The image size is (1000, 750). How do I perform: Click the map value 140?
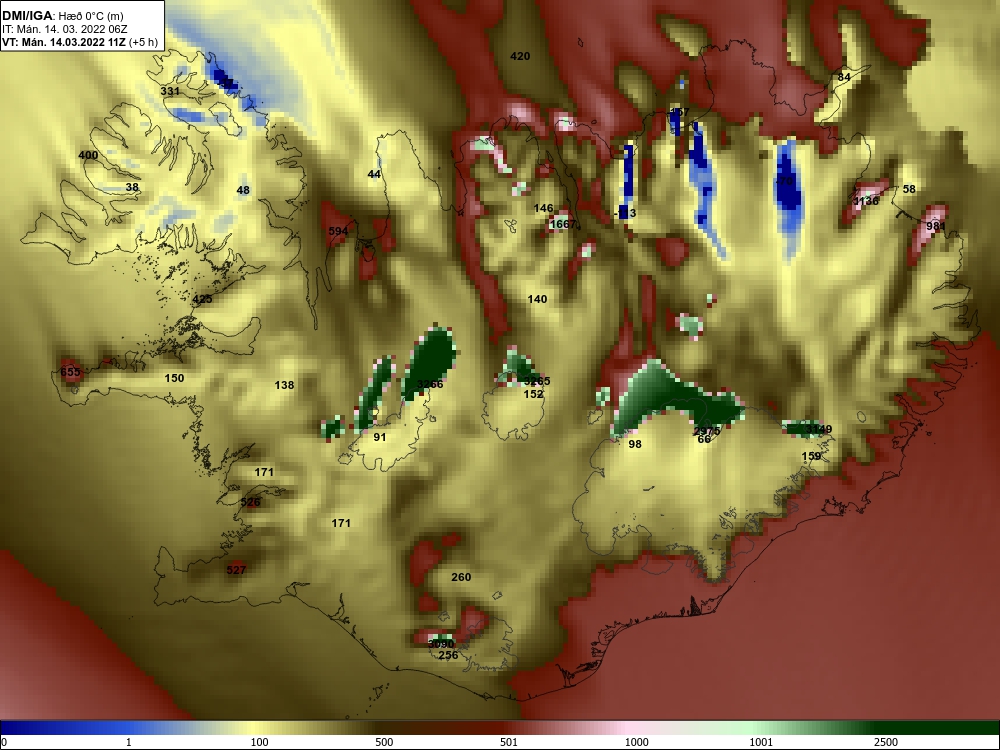(x=537, y=298)
